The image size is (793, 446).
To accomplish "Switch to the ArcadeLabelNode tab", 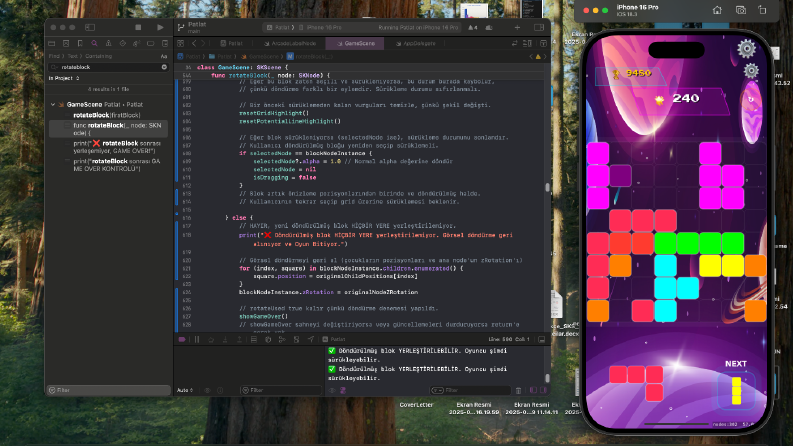I will click(x=290, y=43).
